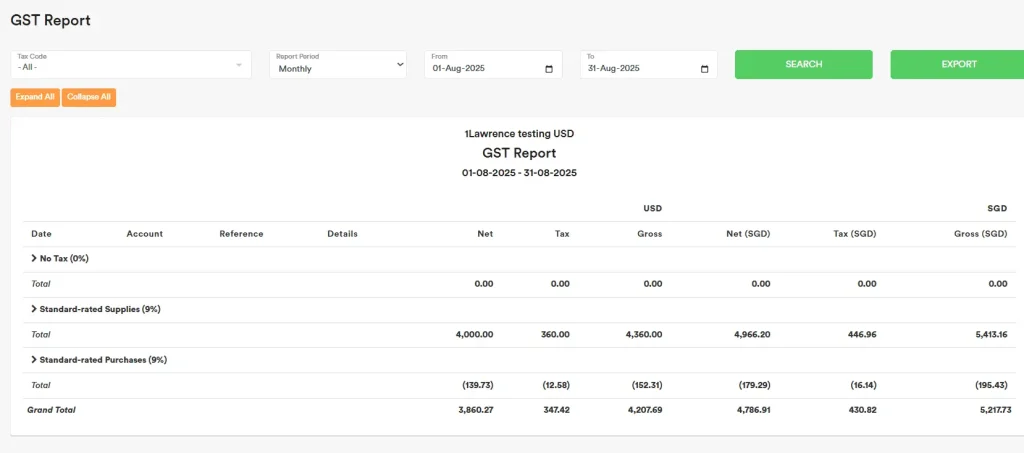This screenshot has height=453, width=1024.
Task: Click the Account column header
Action: coord(144,234)
